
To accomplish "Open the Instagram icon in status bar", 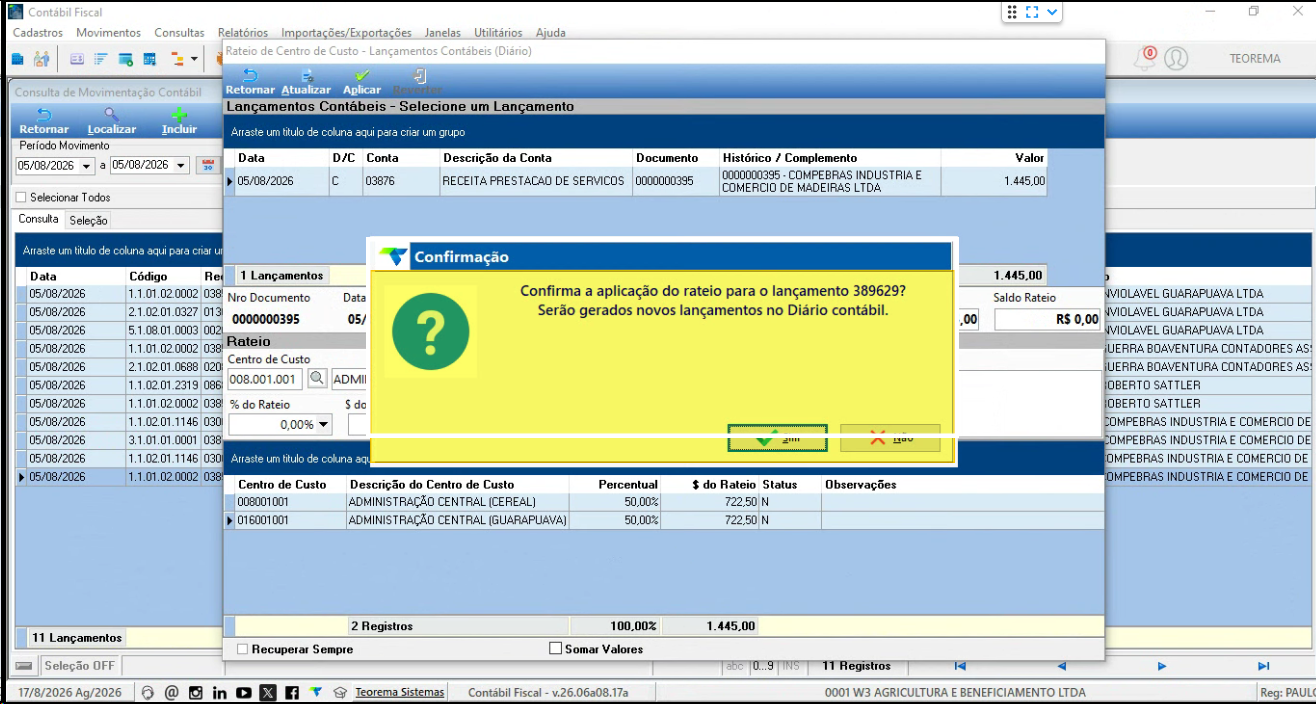I will (195, 692).
